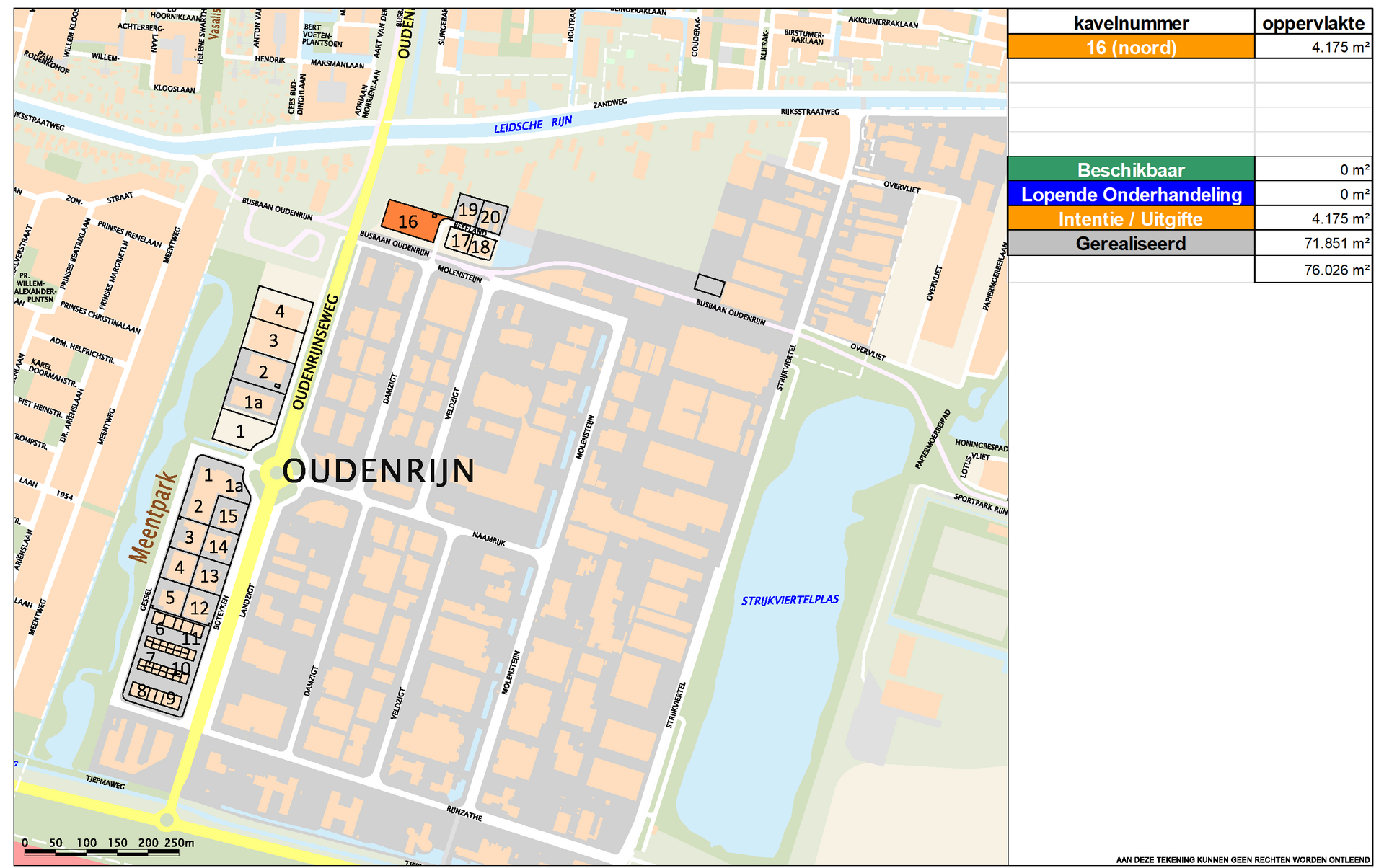Click the 'PAPIERMOERBEIPAD' path label
This screenshot has width=1384, height=868.
coord(933,439)
